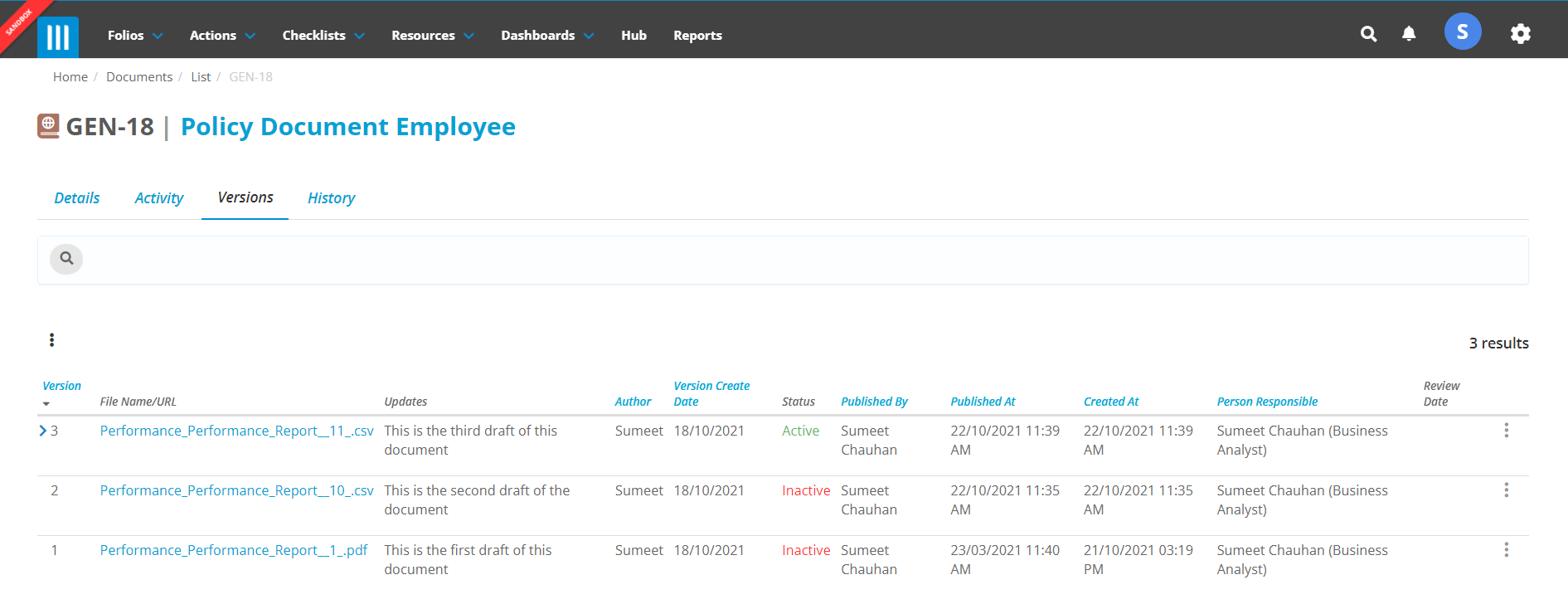The image size is (1568, 609).
Task: Expand the Folios dropdown menu
Action: coord(135,36)
